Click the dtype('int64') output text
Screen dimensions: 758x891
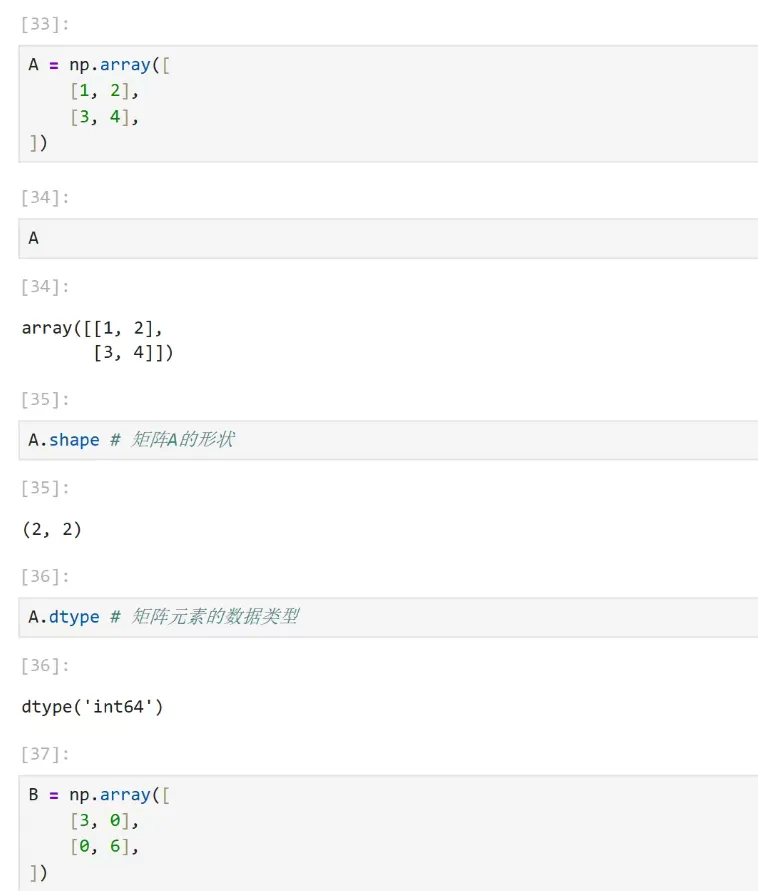coord(92,707)
